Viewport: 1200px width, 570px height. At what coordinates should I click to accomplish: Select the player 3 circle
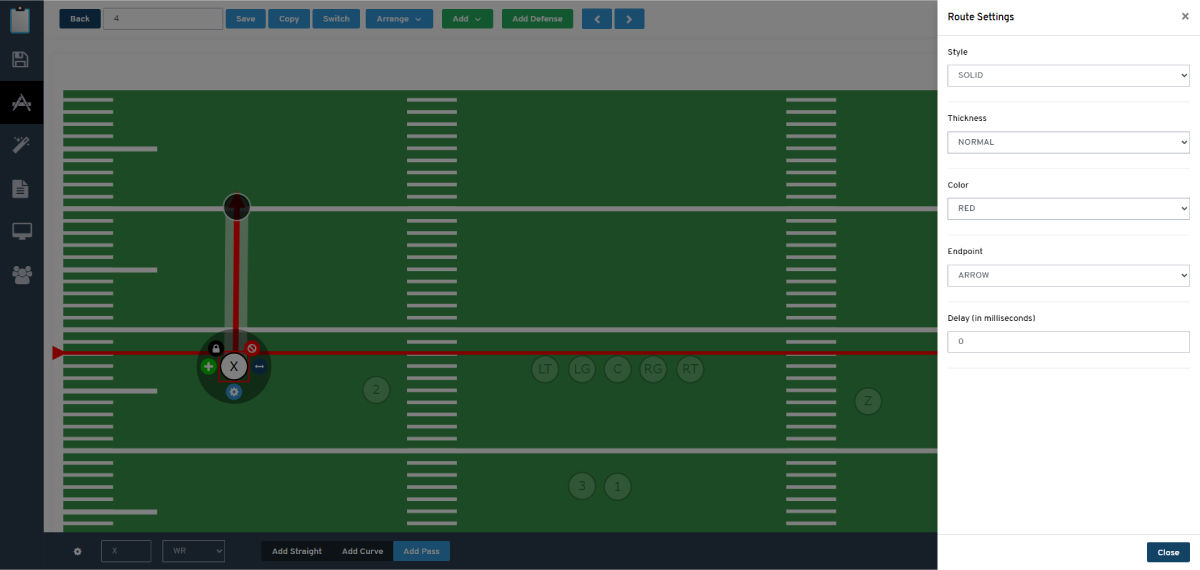click(x=582, y=487)
